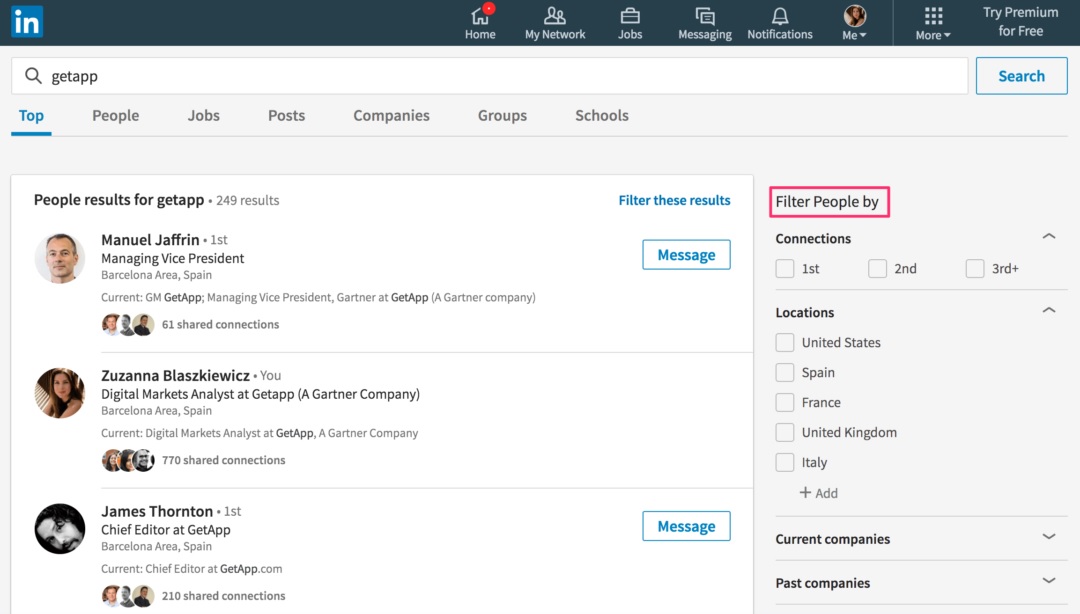The image size is (1080, 614).
Task: Open the More apps grid menu
Action: (933, 15)
